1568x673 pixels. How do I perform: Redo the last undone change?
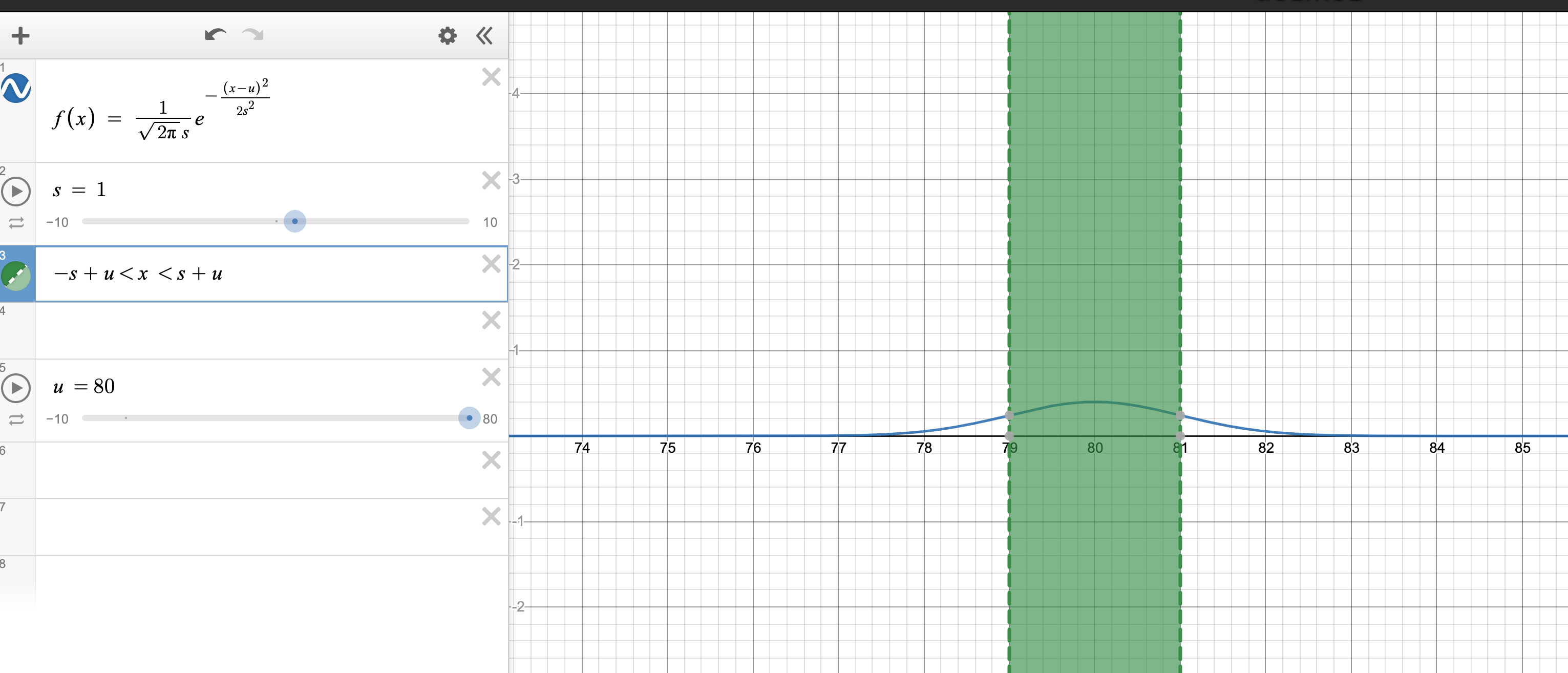pos(252,35)
